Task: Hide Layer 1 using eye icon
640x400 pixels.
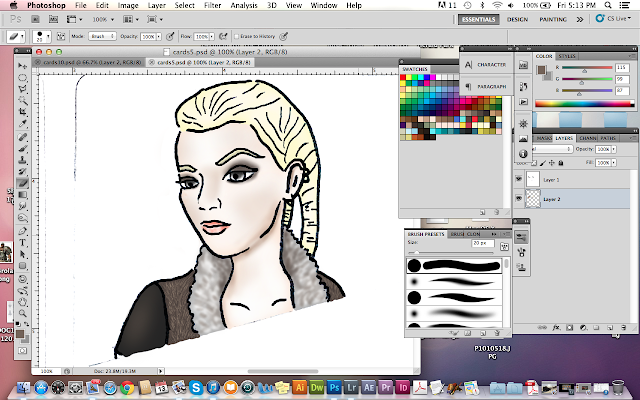Action: 519,179
